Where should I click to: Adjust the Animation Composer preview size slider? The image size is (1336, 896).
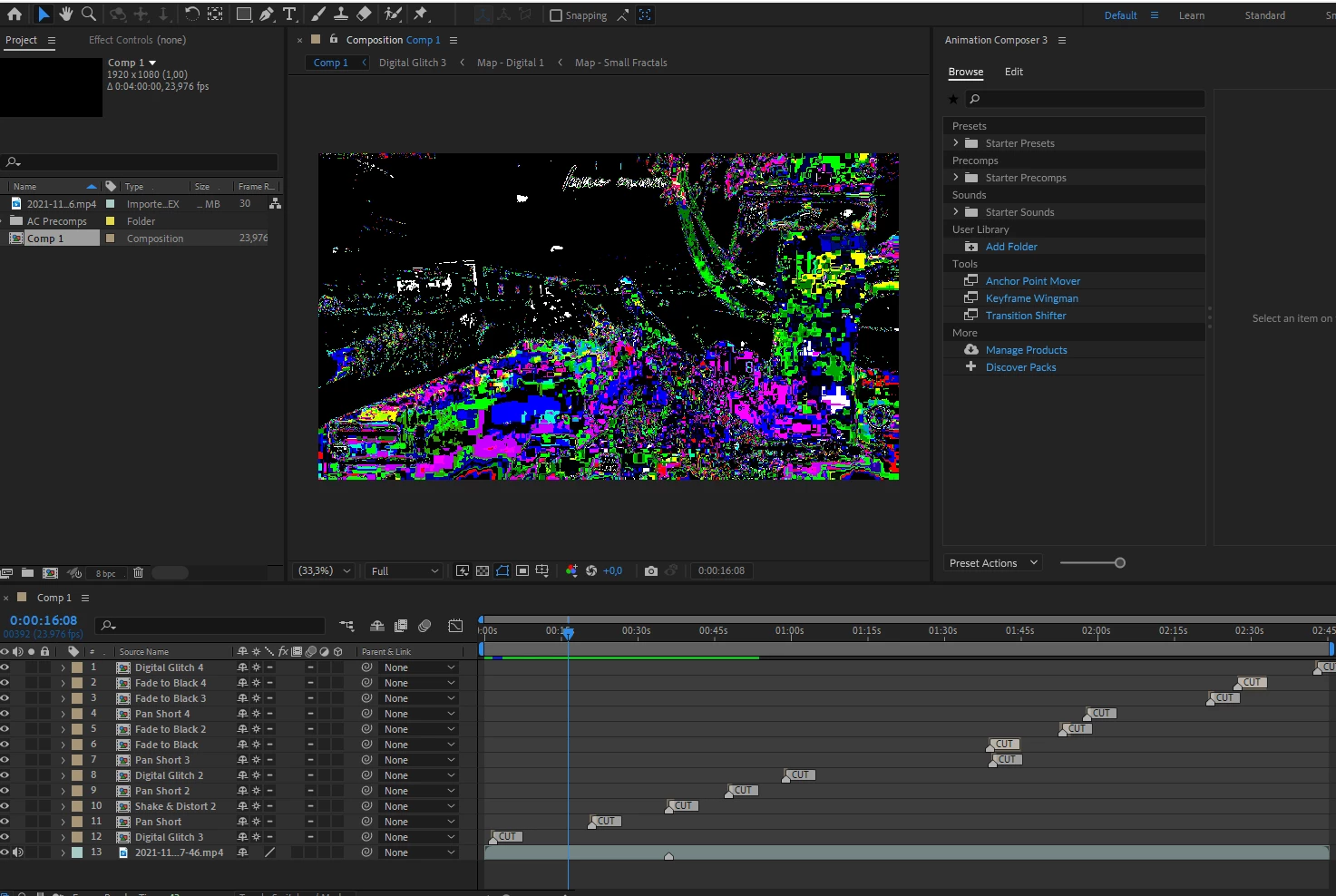point(1119,563)
